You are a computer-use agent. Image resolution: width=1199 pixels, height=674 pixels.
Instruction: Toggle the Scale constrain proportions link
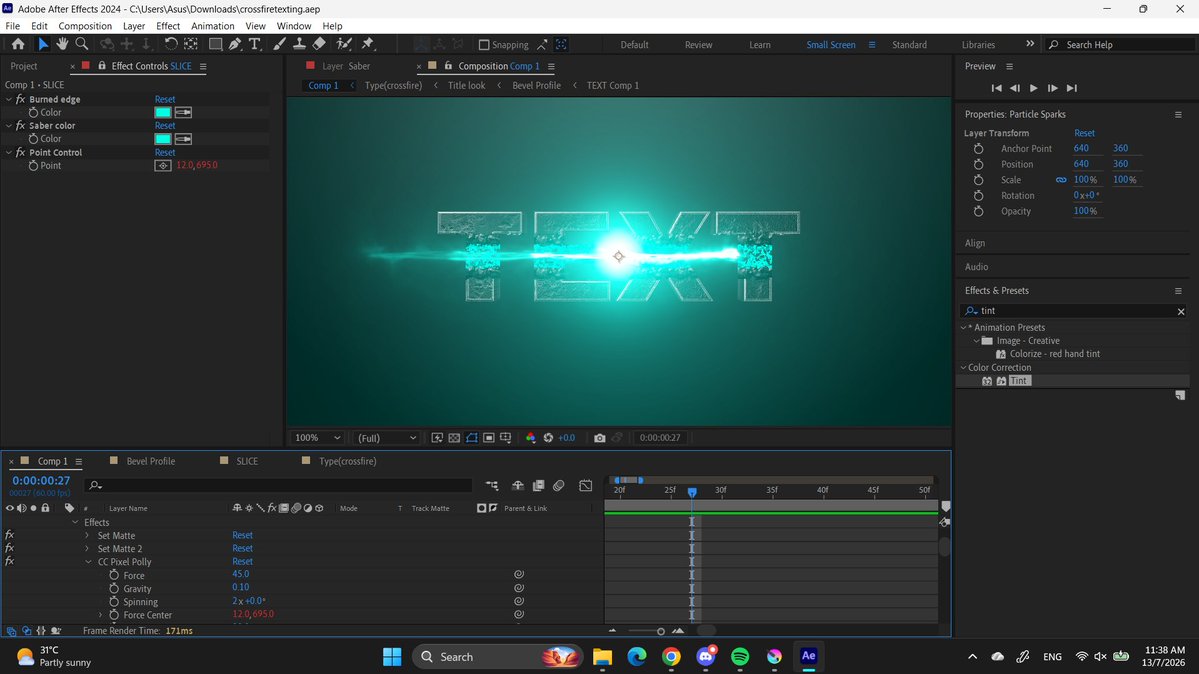click(1061, 180)
